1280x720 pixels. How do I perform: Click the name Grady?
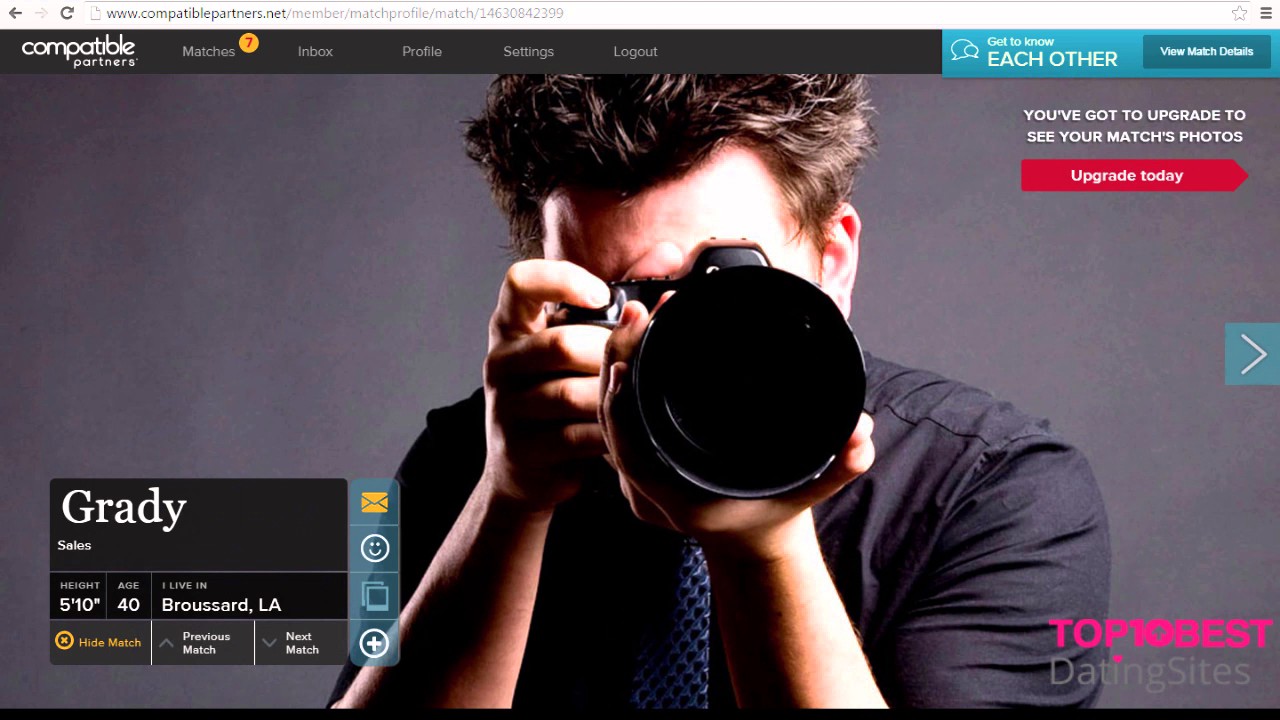click(124, 507)
